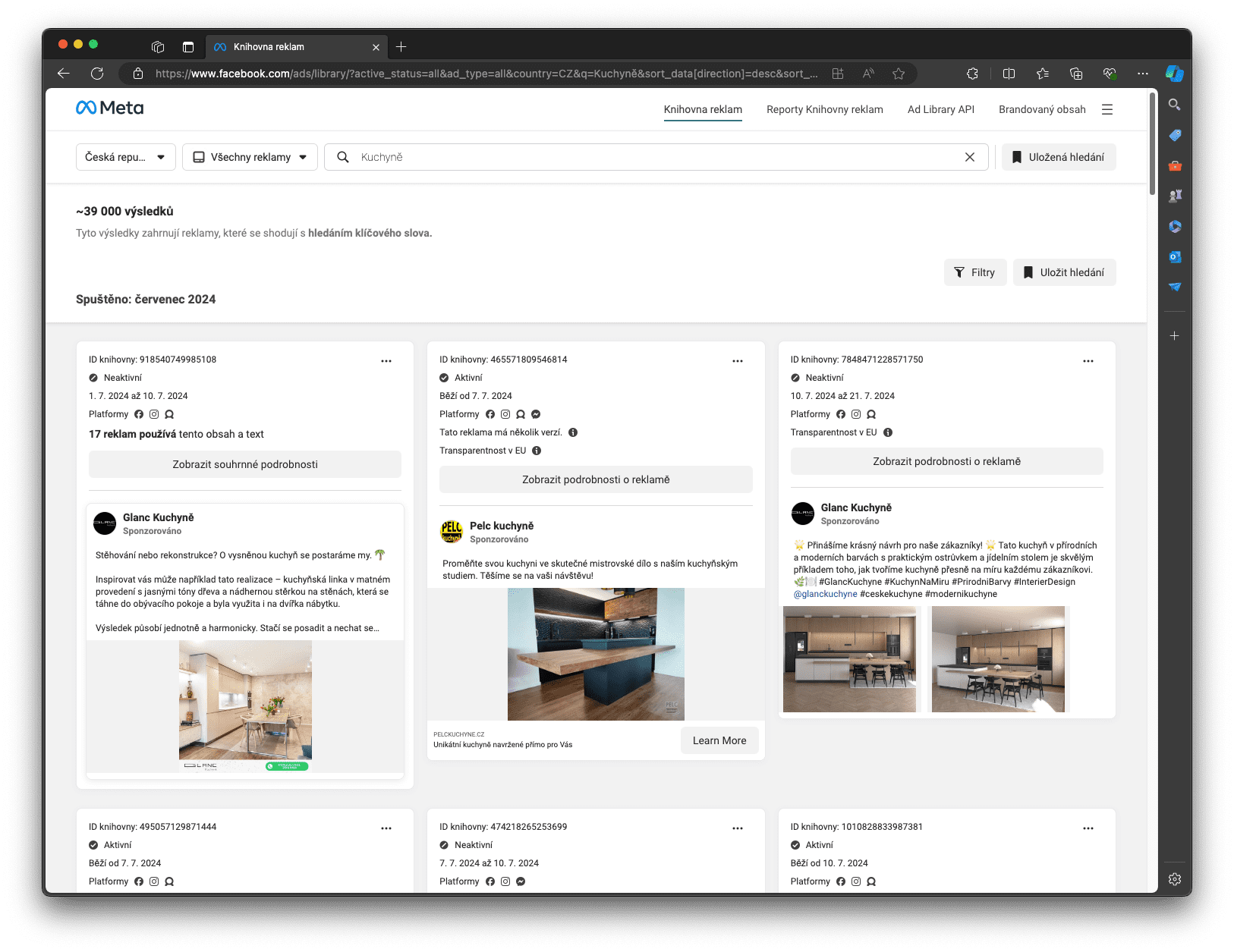The image size is (1234, 952).
Task: Switch to Knihovna reklam tab
Action: point(703,109)
